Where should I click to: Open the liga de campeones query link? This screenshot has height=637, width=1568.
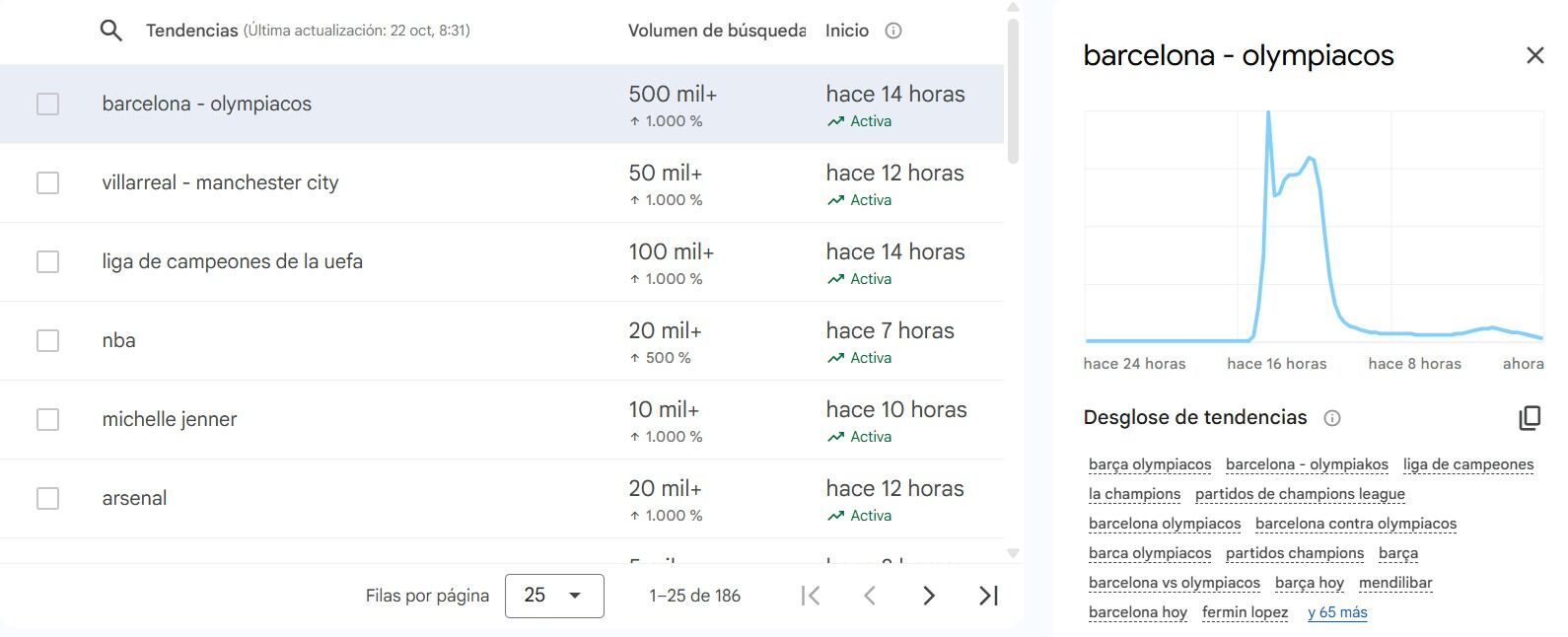[x=1468, y=464]
